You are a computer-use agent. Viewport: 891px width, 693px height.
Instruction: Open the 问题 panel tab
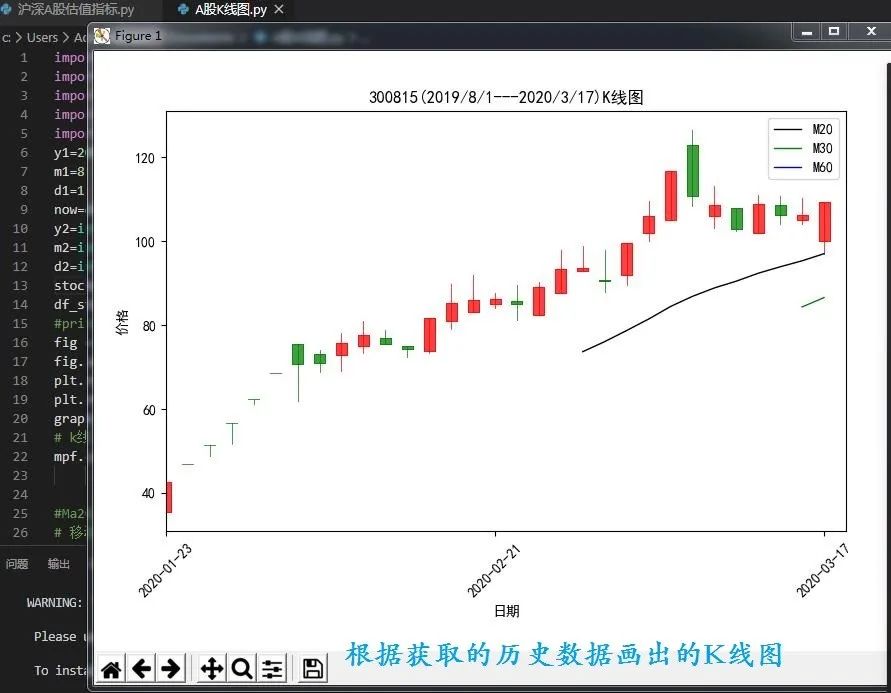click(17, 563)
